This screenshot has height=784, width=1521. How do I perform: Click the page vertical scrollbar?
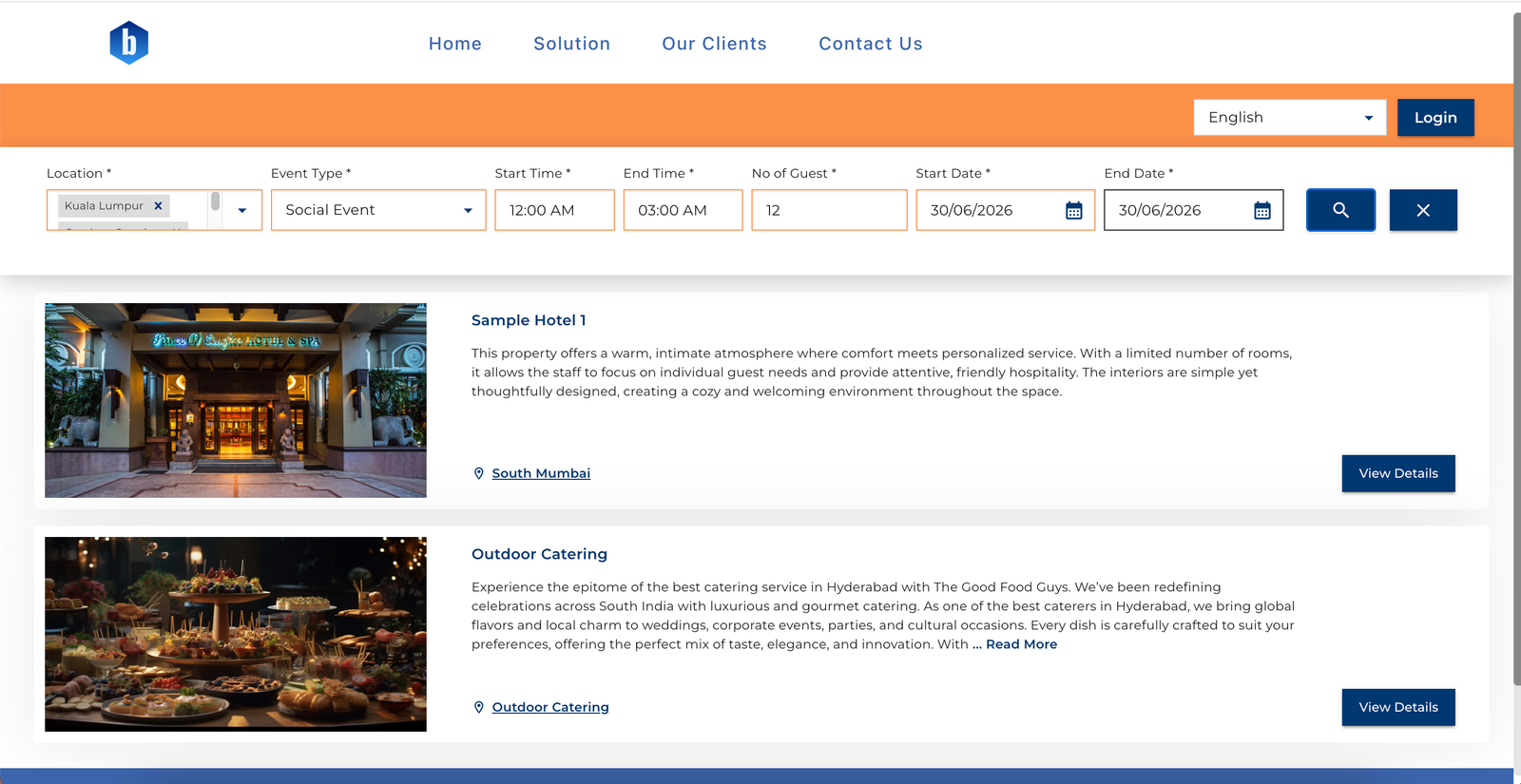pyautogui.click(x=1517, y=347)
